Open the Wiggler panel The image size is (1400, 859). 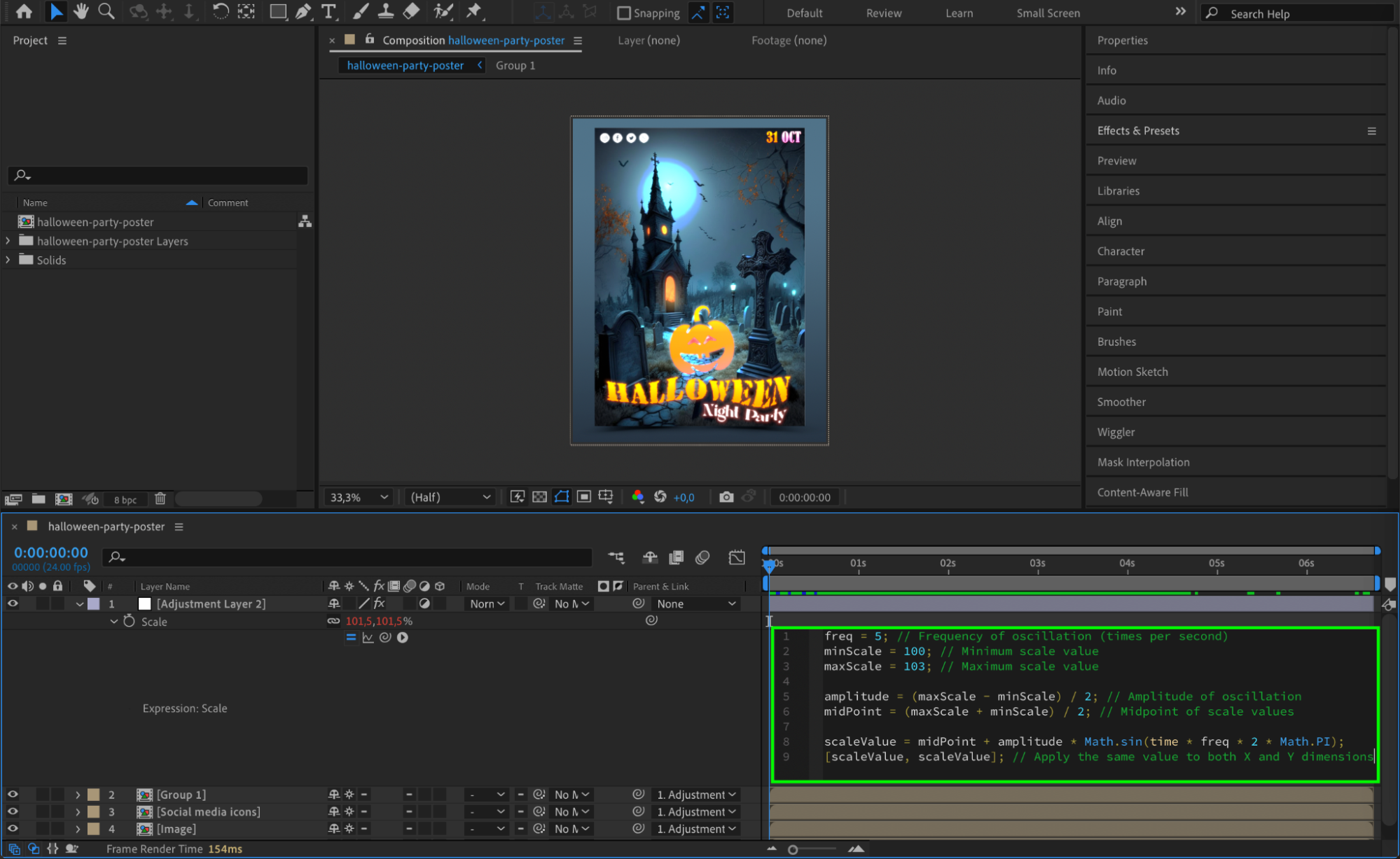pyautogui.click(x=1116, y=432)
